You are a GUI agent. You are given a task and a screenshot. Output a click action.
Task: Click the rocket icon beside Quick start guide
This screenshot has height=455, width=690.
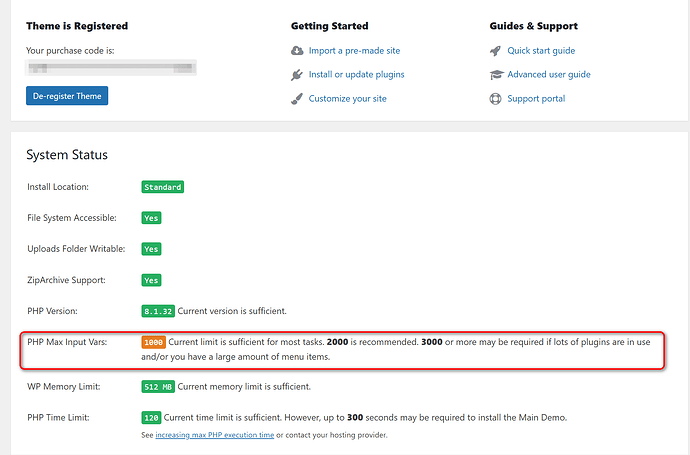point(495,51)
